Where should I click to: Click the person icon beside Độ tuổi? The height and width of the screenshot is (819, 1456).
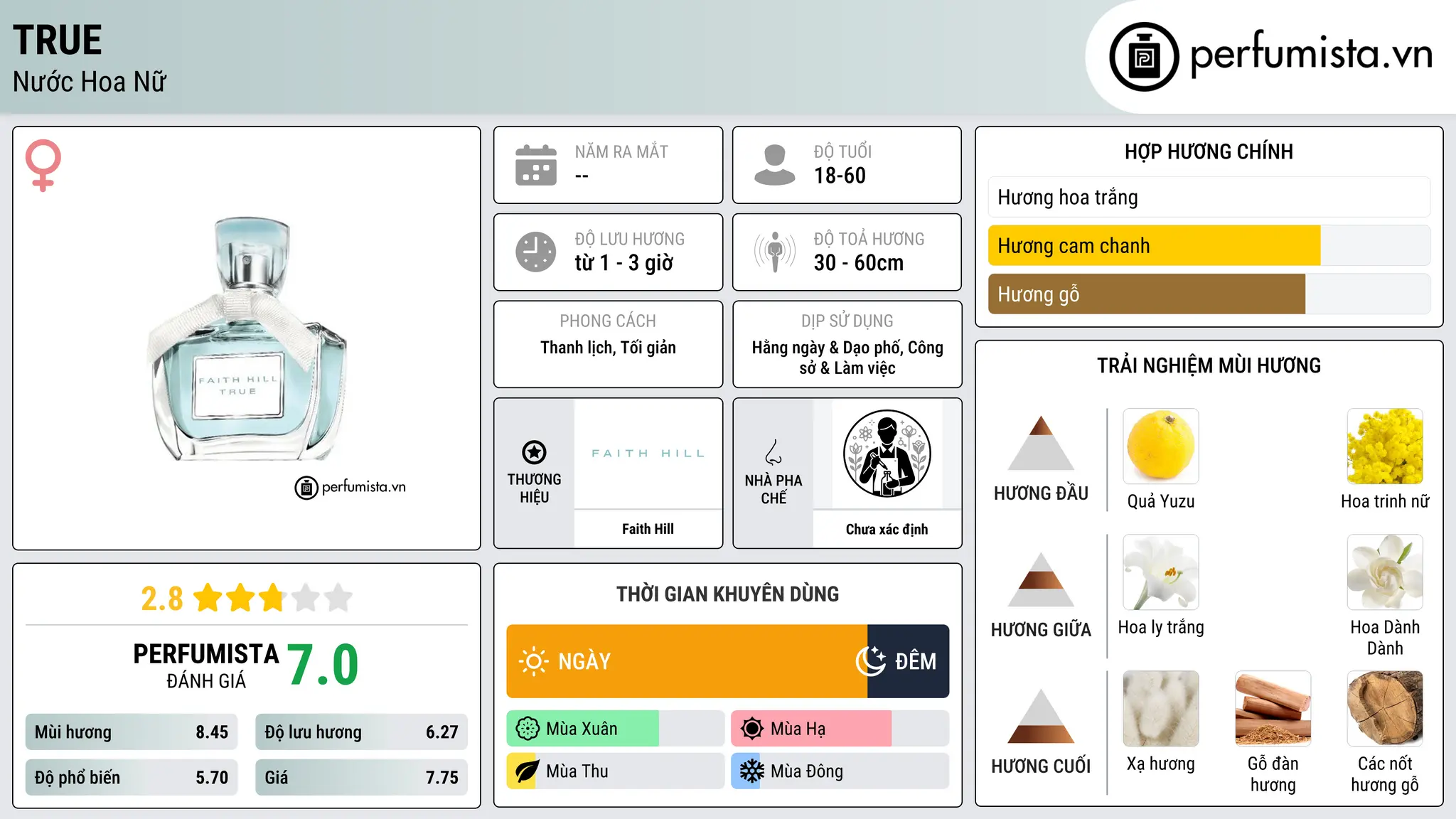point(774,165)
